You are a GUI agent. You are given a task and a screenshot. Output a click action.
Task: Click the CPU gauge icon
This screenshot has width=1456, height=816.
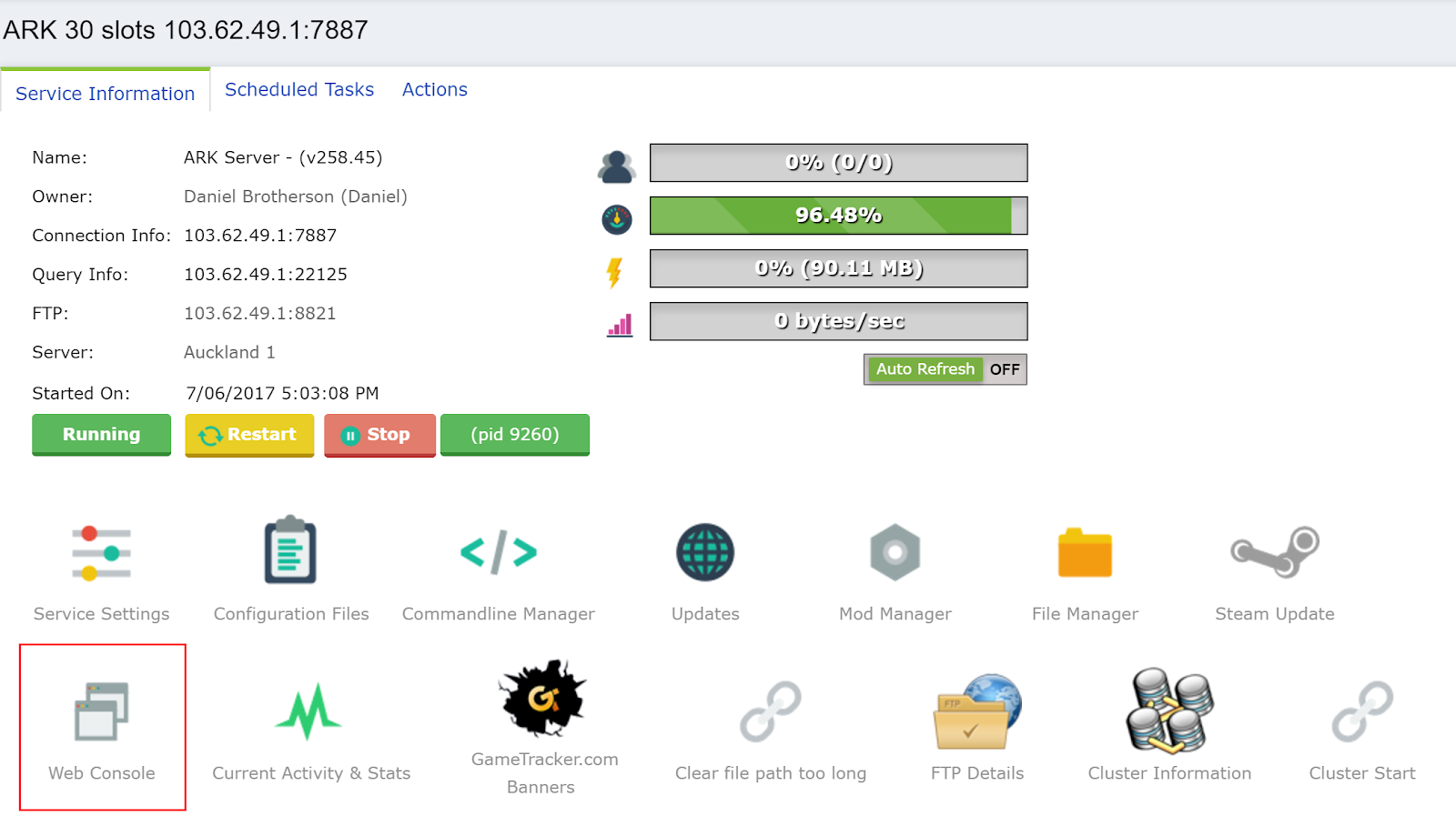click(x=617, y=219)
